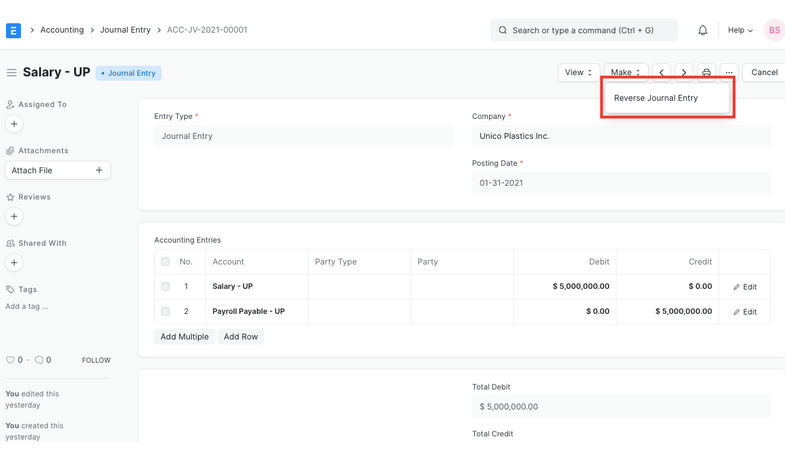Open the notifications bell
Screen dimensions: 785x454
point(702,30)
